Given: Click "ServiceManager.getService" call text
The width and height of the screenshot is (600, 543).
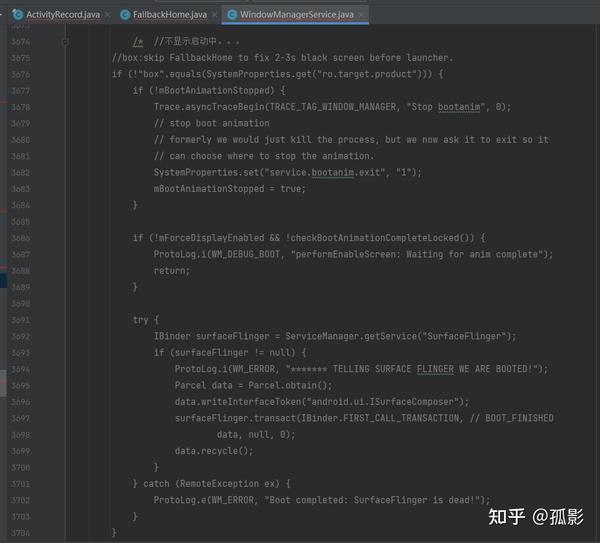Looking at the screenshot, I should tap(351, 336).
